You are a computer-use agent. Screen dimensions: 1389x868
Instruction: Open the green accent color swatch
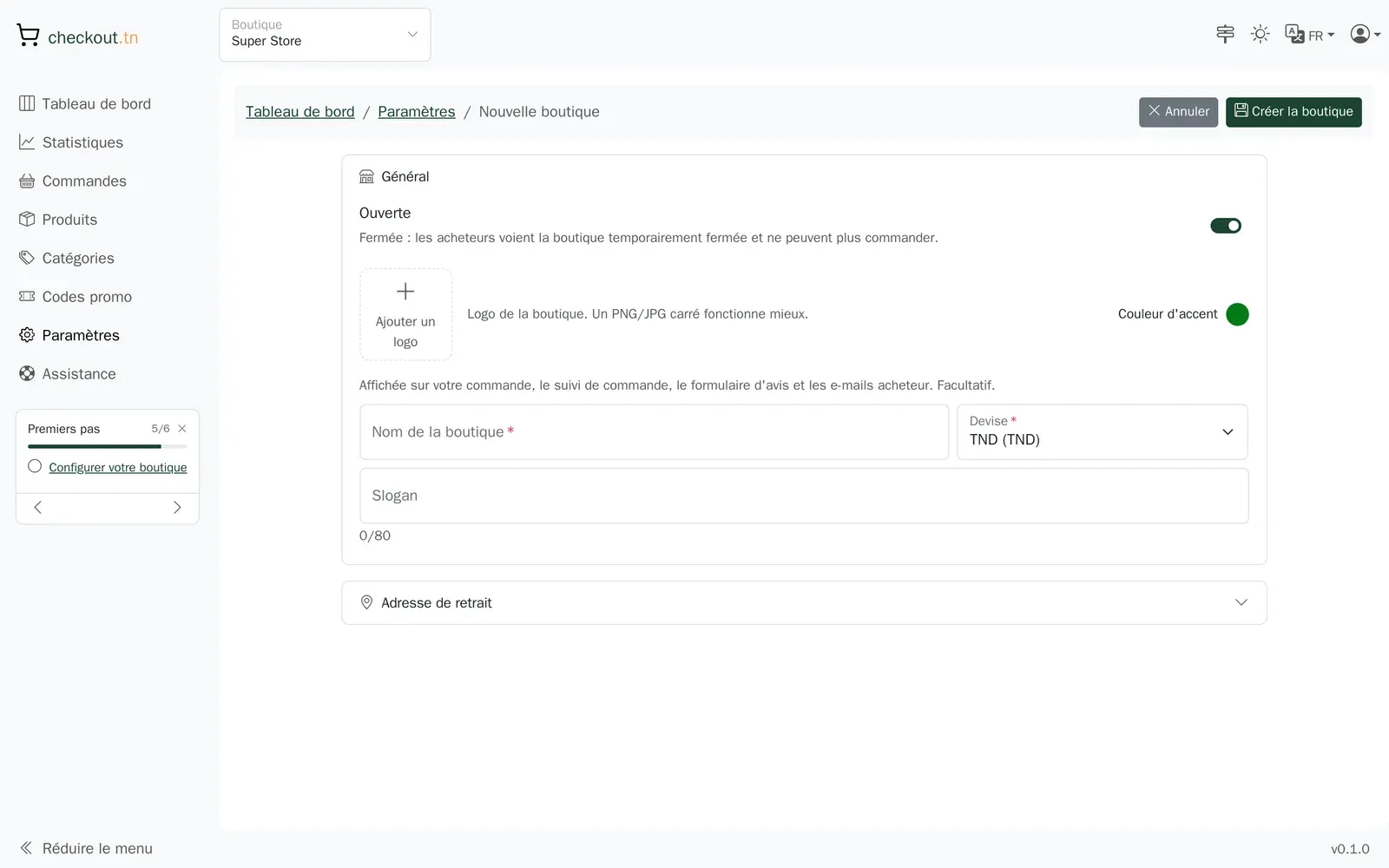1237,314
